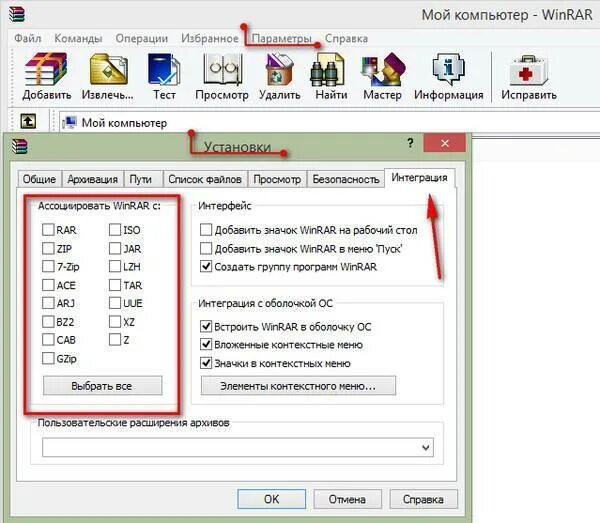
Task: Toggle 'Значки в контекстных меню' checkbox
Action: click(206, 363)
